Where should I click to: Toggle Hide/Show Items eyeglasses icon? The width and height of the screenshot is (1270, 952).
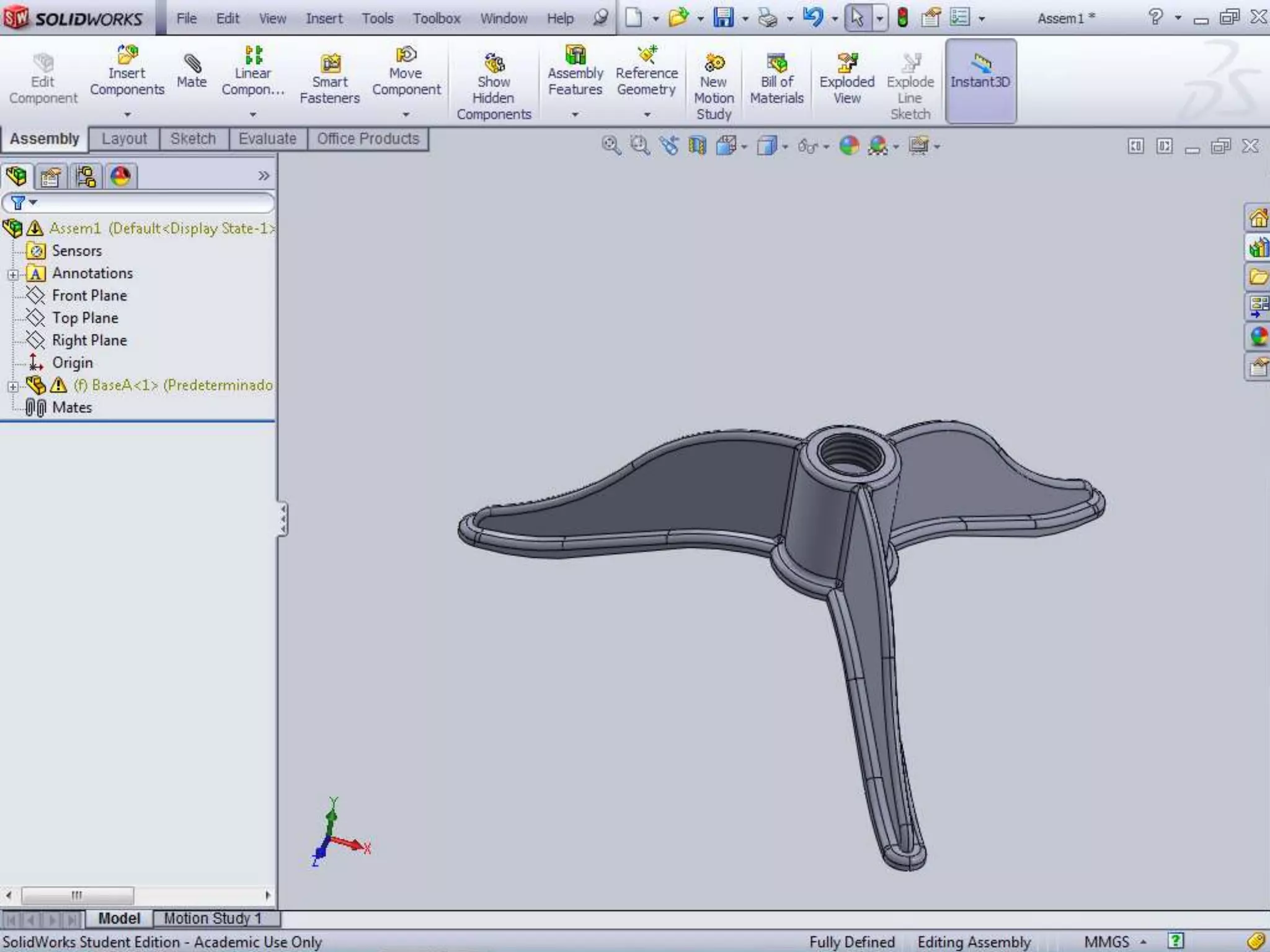(x=807, y=146)
